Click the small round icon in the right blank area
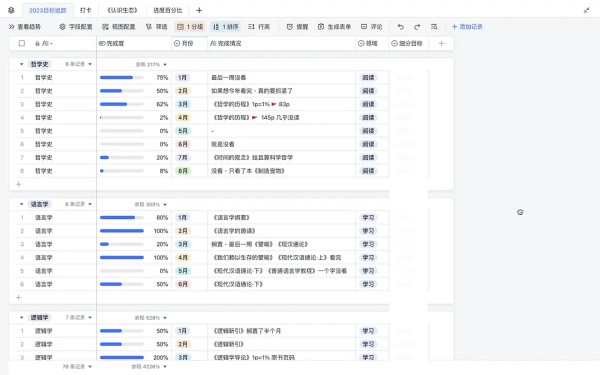The height and width of the screenshot is (375, 600). [520, 212]
